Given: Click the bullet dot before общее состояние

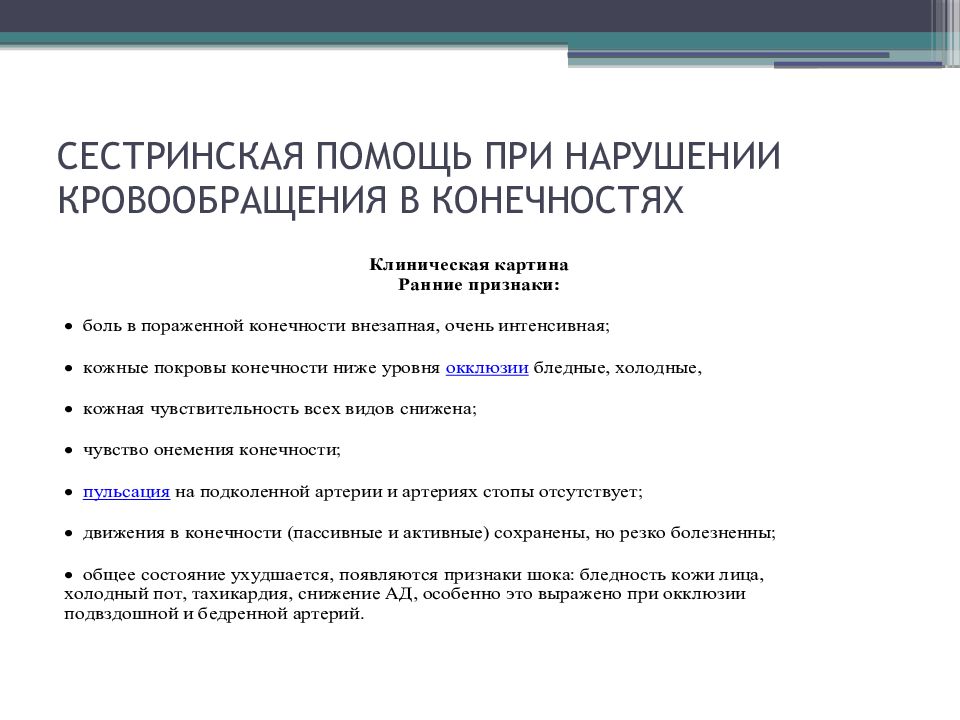Looking at the screenshot, I should point(69,576).
